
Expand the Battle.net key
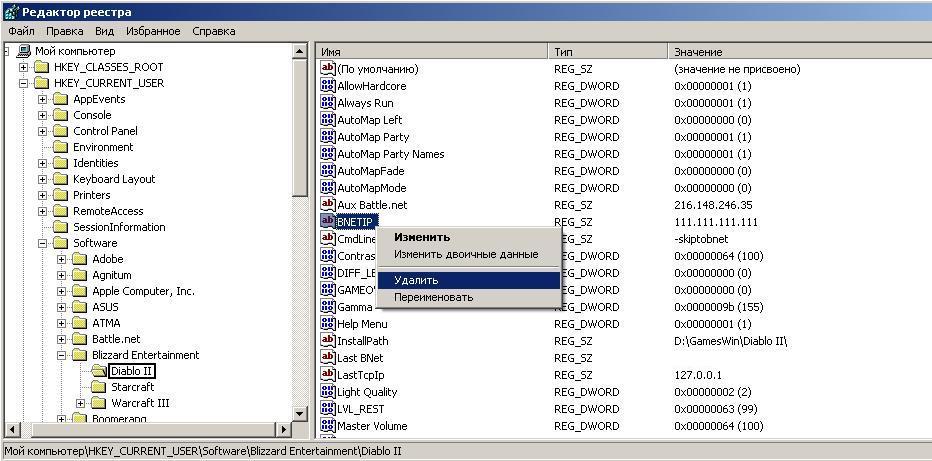[62, 339]
